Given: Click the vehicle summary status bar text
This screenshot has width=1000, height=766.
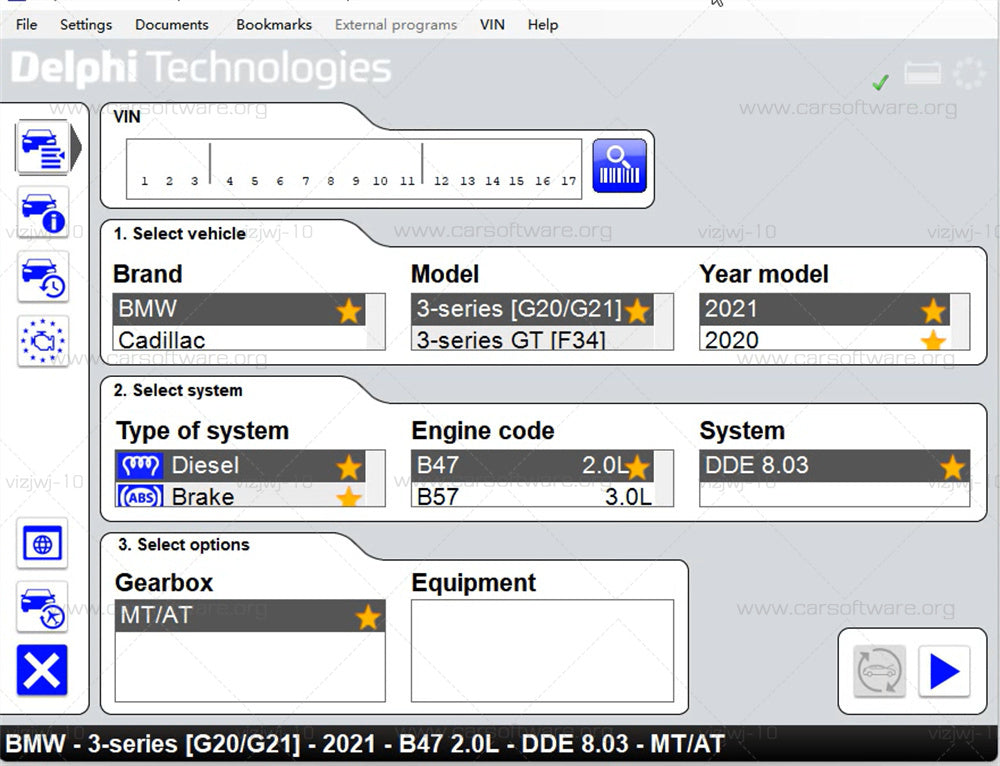Looking at the screenshot, I should [365, 744].
